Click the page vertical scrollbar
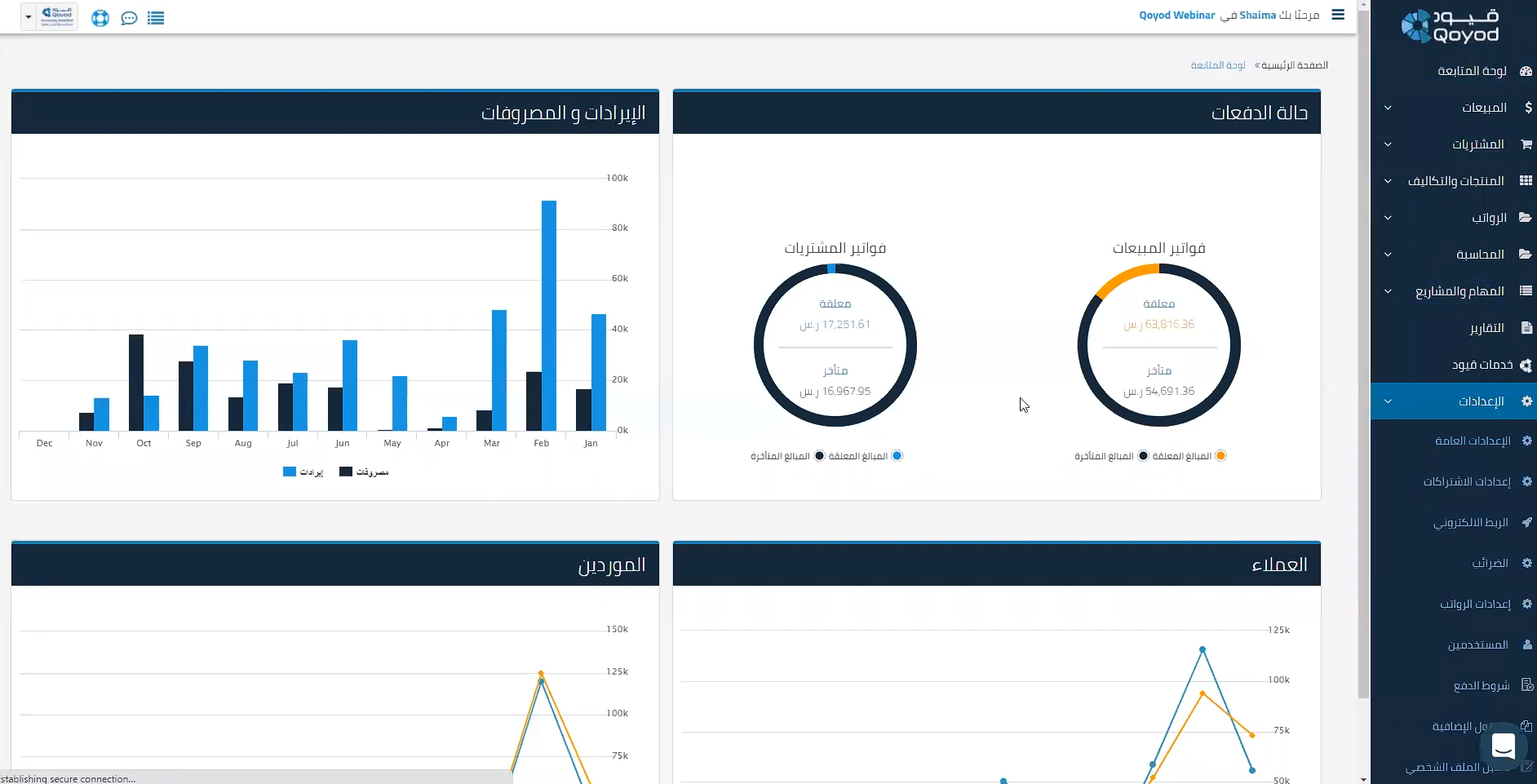 (1363, 351)
